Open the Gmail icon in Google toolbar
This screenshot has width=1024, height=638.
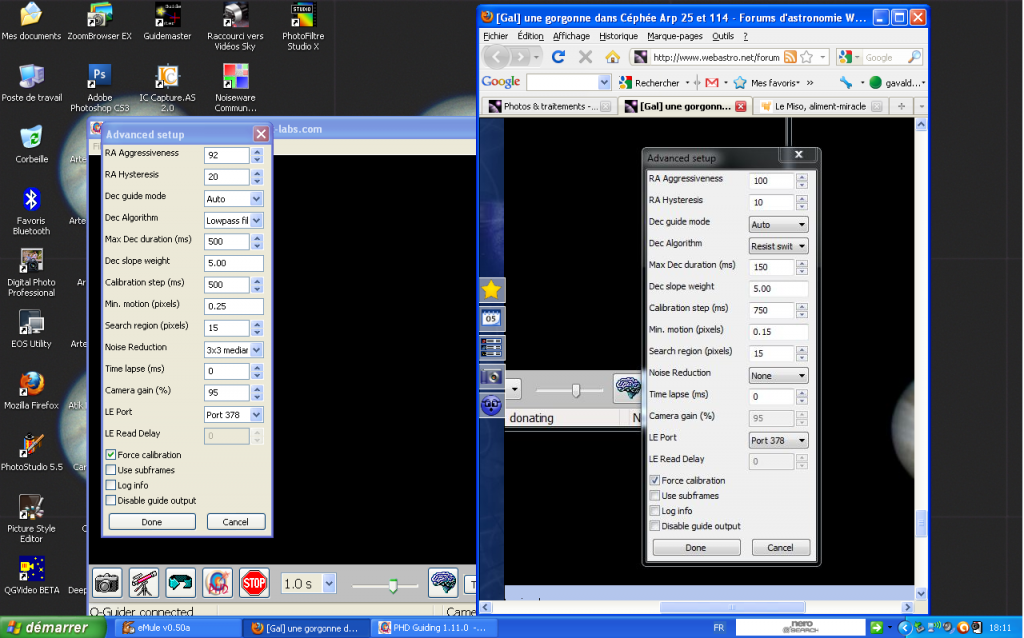click(x=712, y=83)
